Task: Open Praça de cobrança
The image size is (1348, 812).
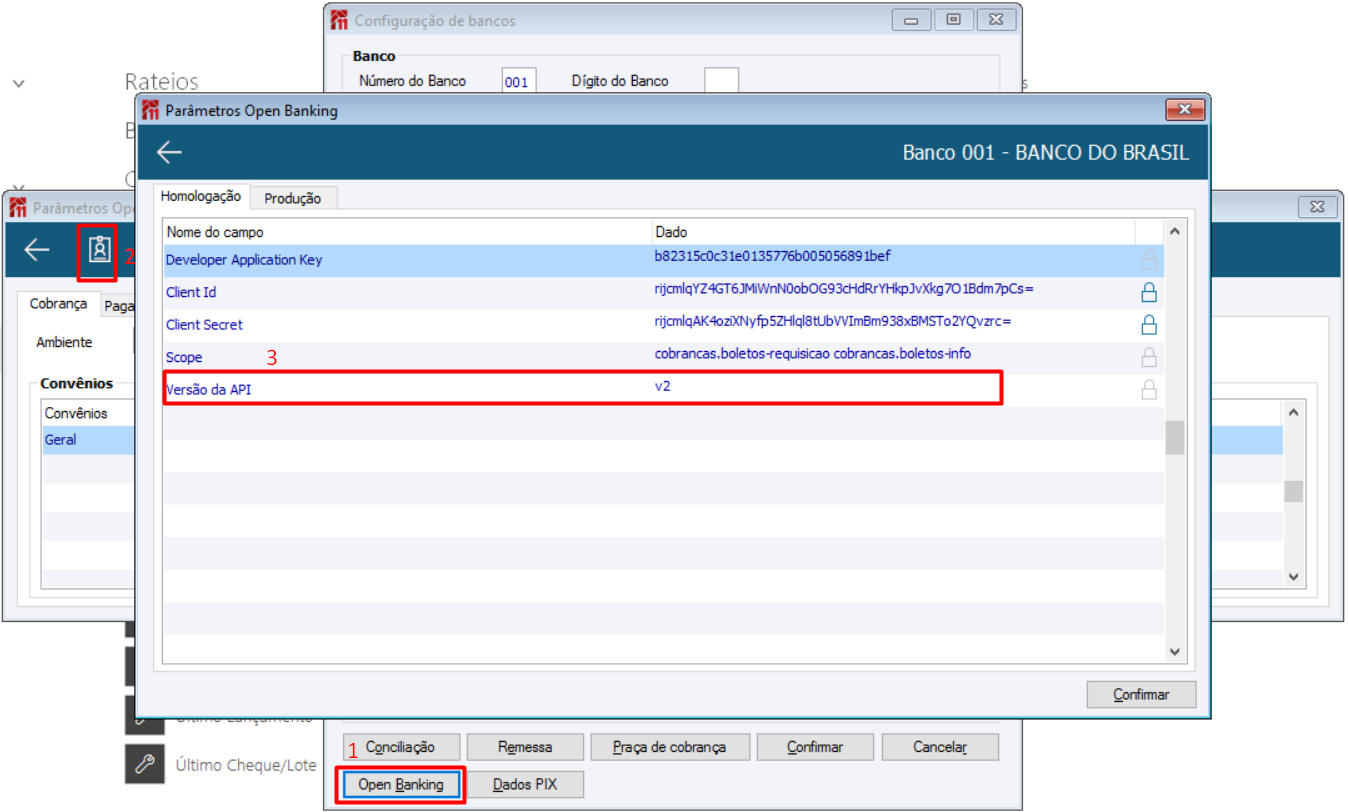Action: click(669, 747)
